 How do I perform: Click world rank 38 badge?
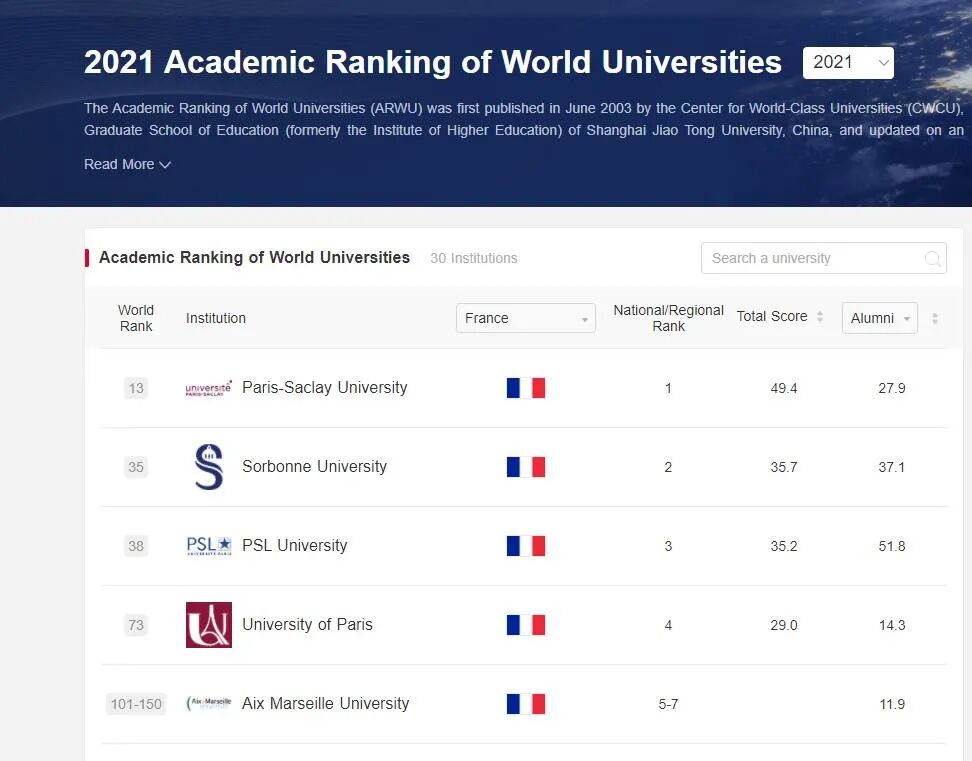(x=136, y=546)
